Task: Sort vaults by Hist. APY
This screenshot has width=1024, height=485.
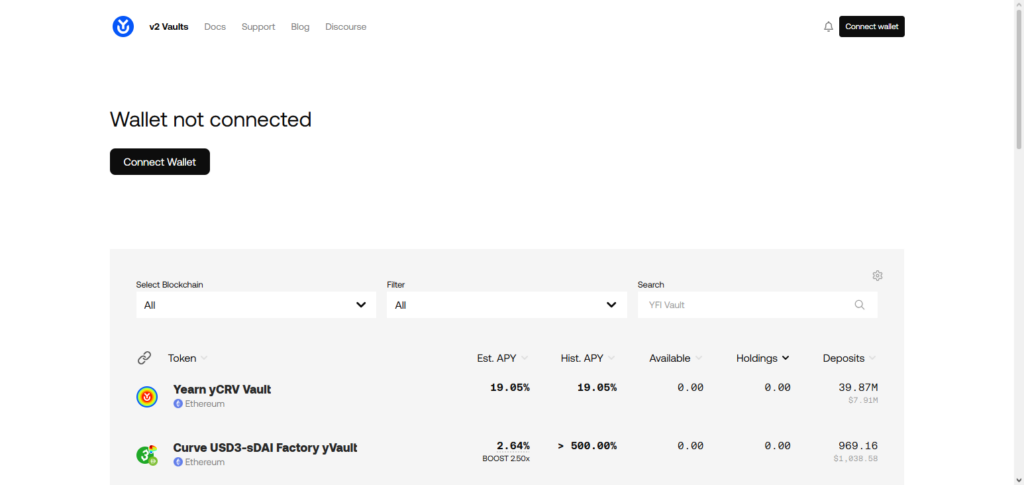Action: coord(587,358)
